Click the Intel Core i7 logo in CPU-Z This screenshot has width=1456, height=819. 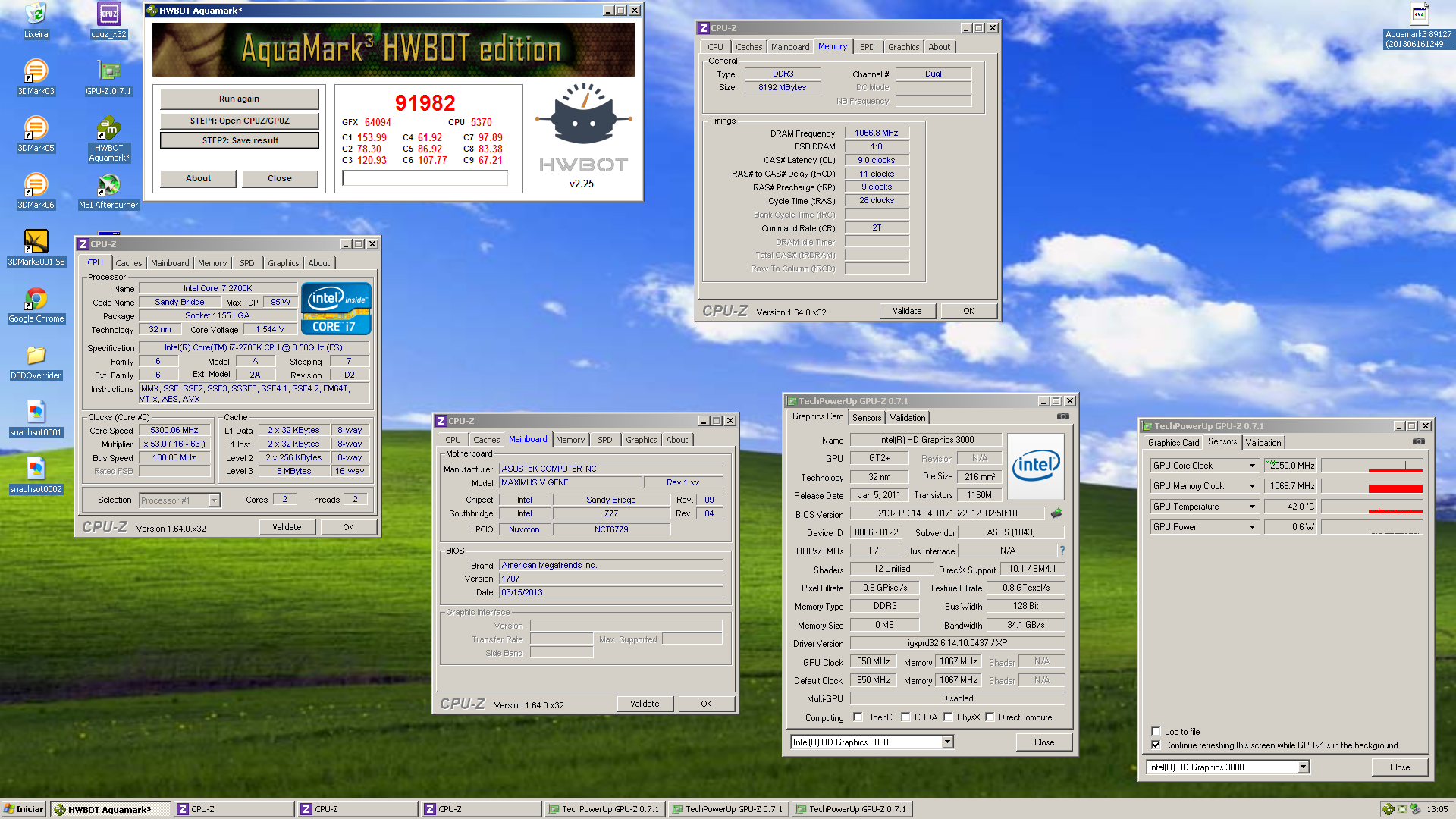click(336, 309)
